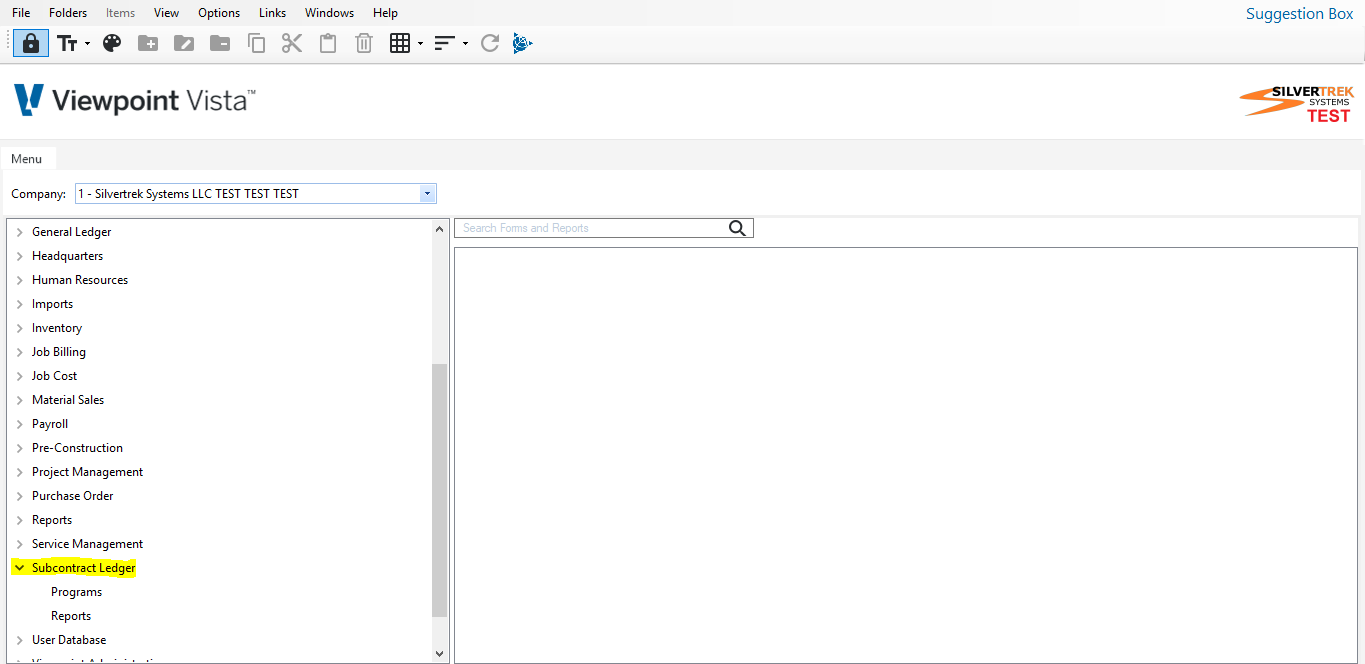Viewport: 1365px width, 664px height.
Task: Click the copy icon in the toolbar
Action: click(256, 43)
